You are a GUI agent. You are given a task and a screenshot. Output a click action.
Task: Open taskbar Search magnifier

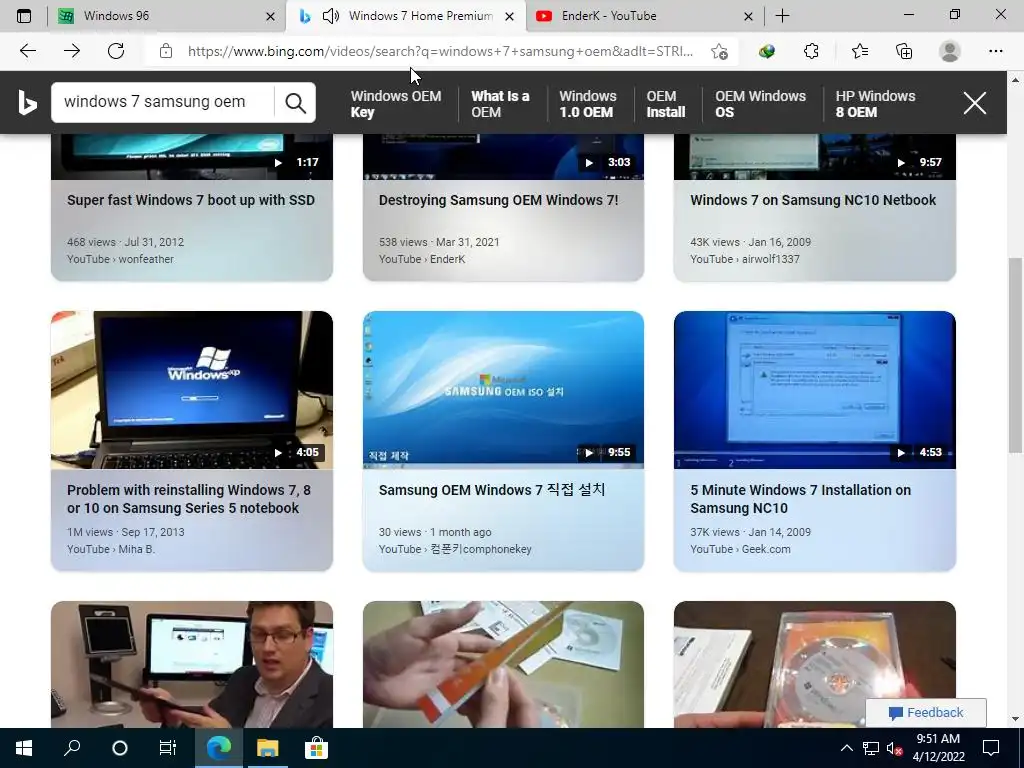[72, 748]
